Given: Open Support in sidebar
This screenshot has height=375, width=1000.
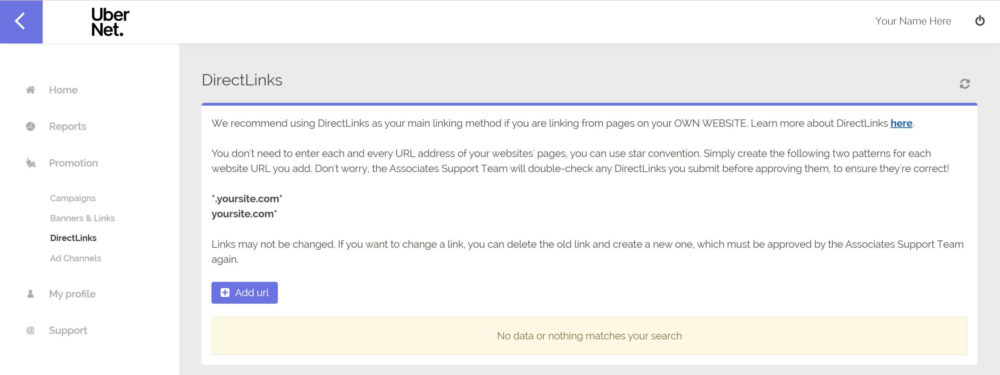Looking at the screenshot, I should click(x=68, y=330).
